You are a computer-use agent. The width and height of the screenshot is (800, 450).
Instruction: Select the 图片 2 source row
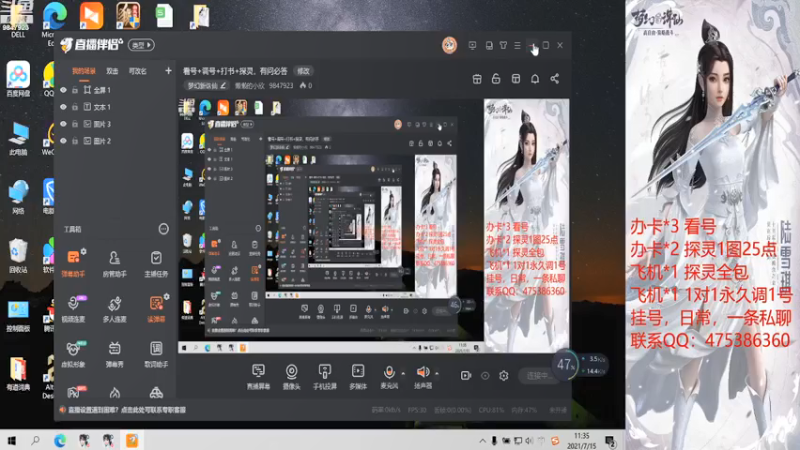point(115,141)
